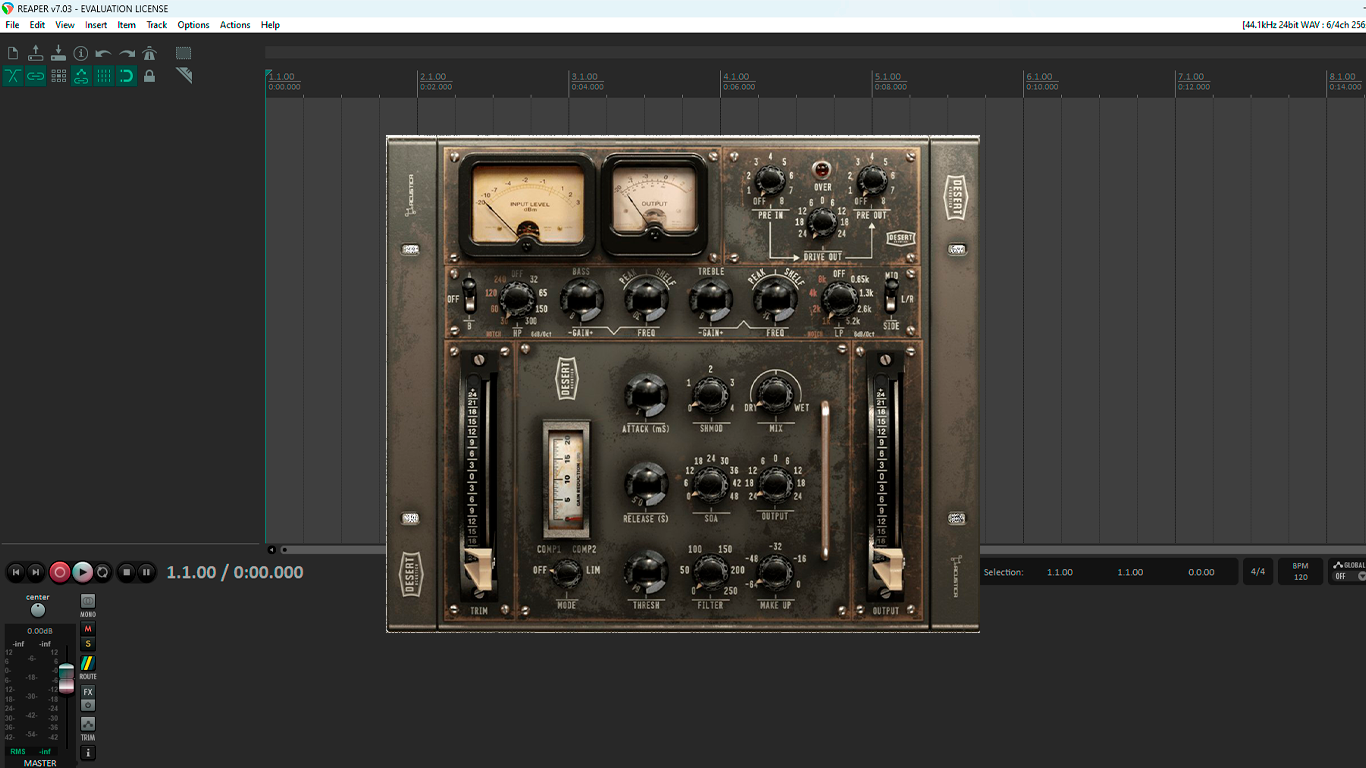
Task: Click the plugin Drive Out knob
Action: (822, 223)
